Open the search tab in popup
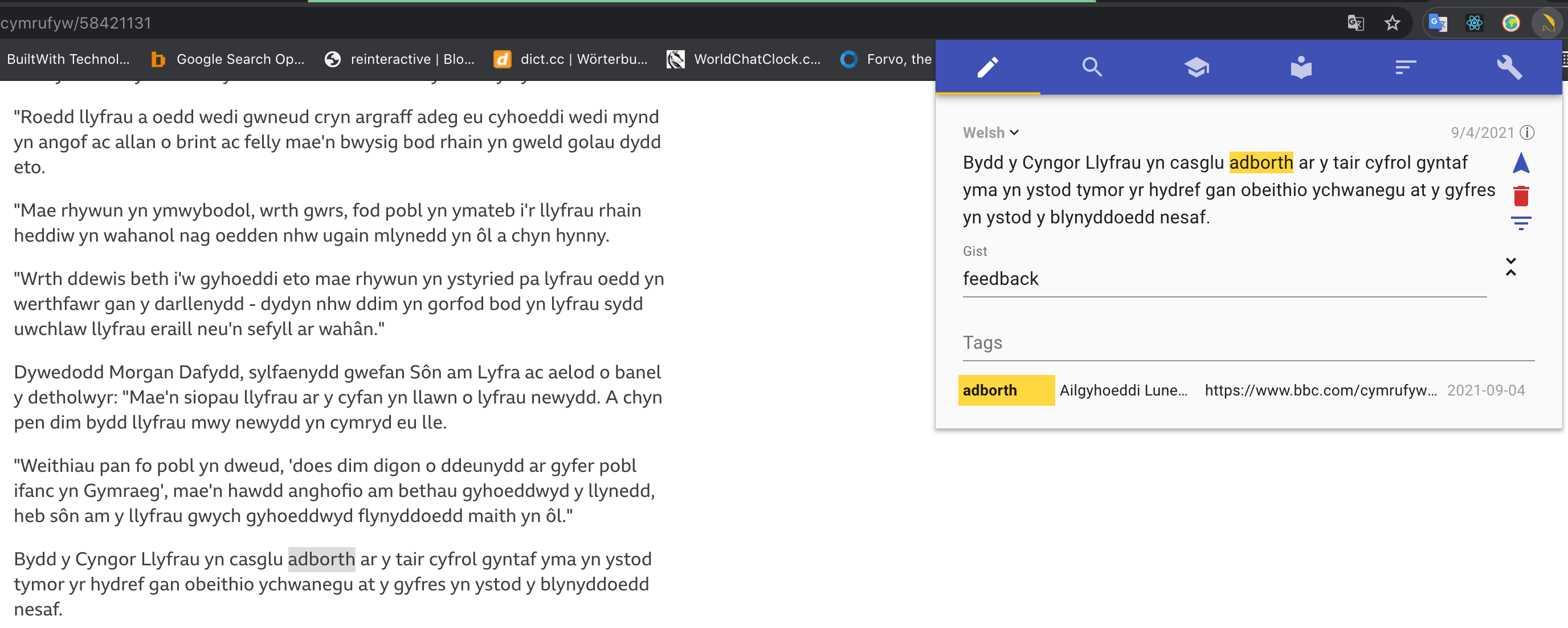Image resolution: width=1568 pixels, height=628 pixels. point(1092,67)
